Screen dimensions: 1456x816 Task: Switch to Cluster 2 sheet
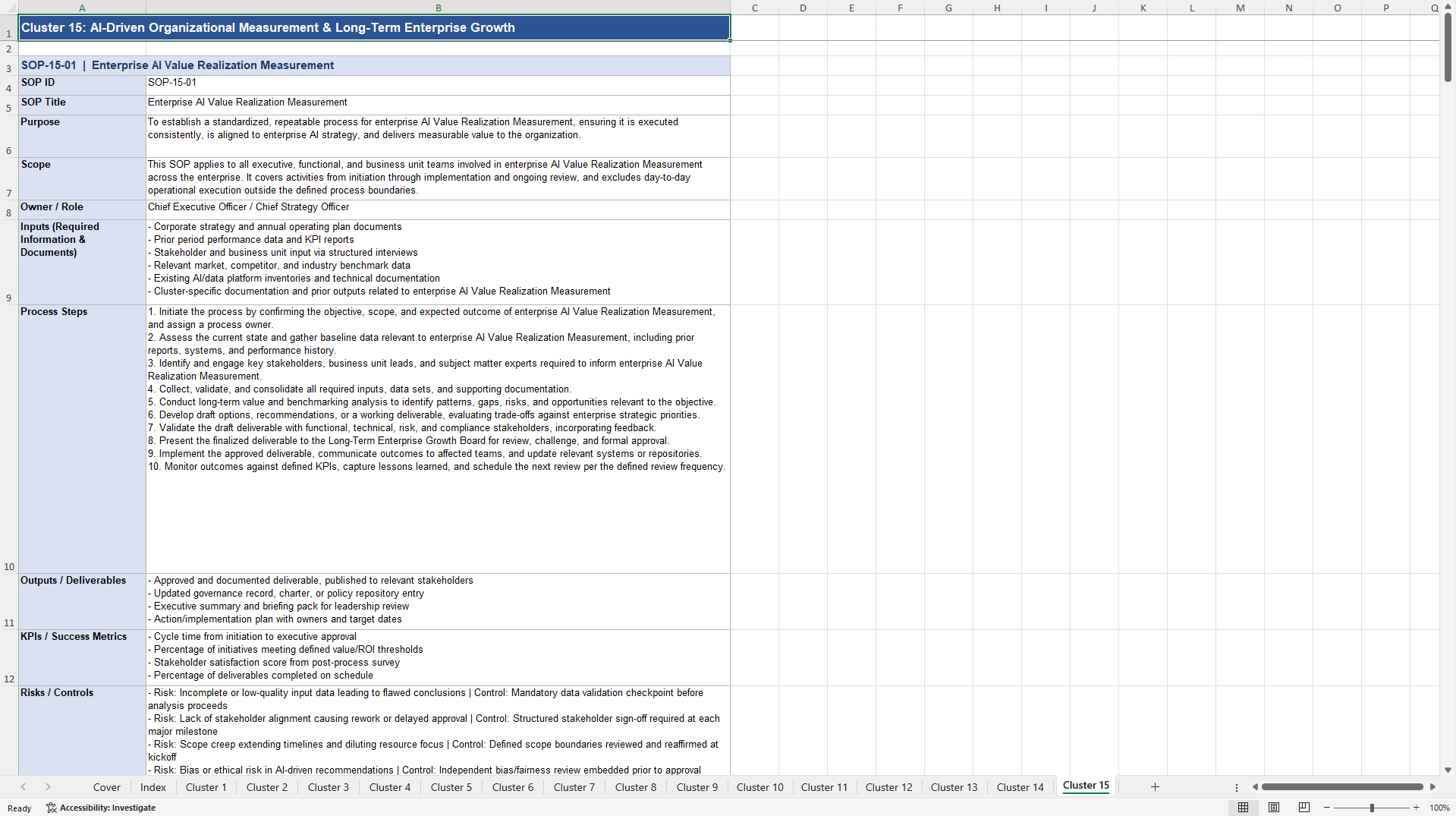point(267,787)
